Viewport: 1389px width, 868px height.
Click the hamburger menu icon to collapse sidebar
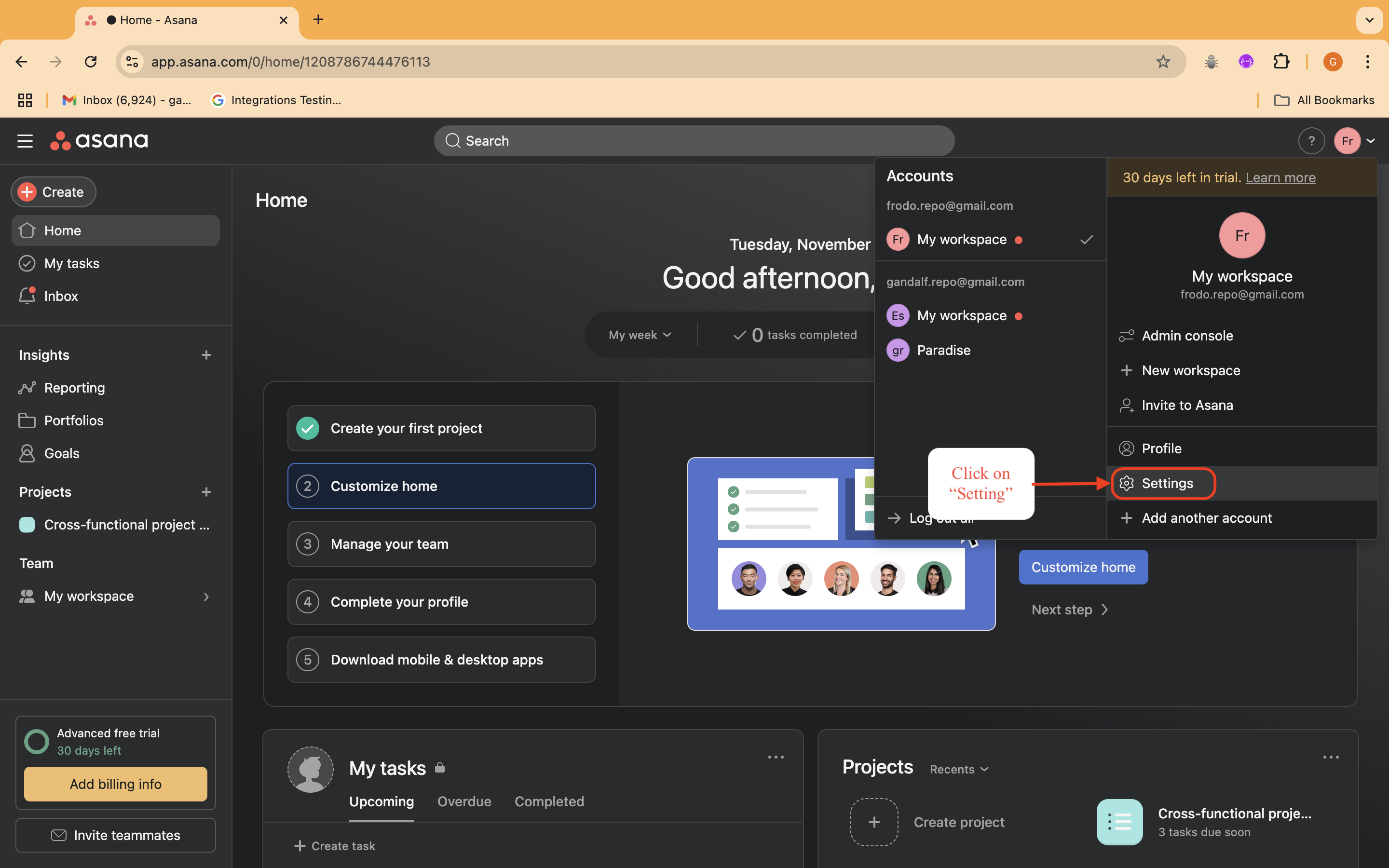pos(25,141)
